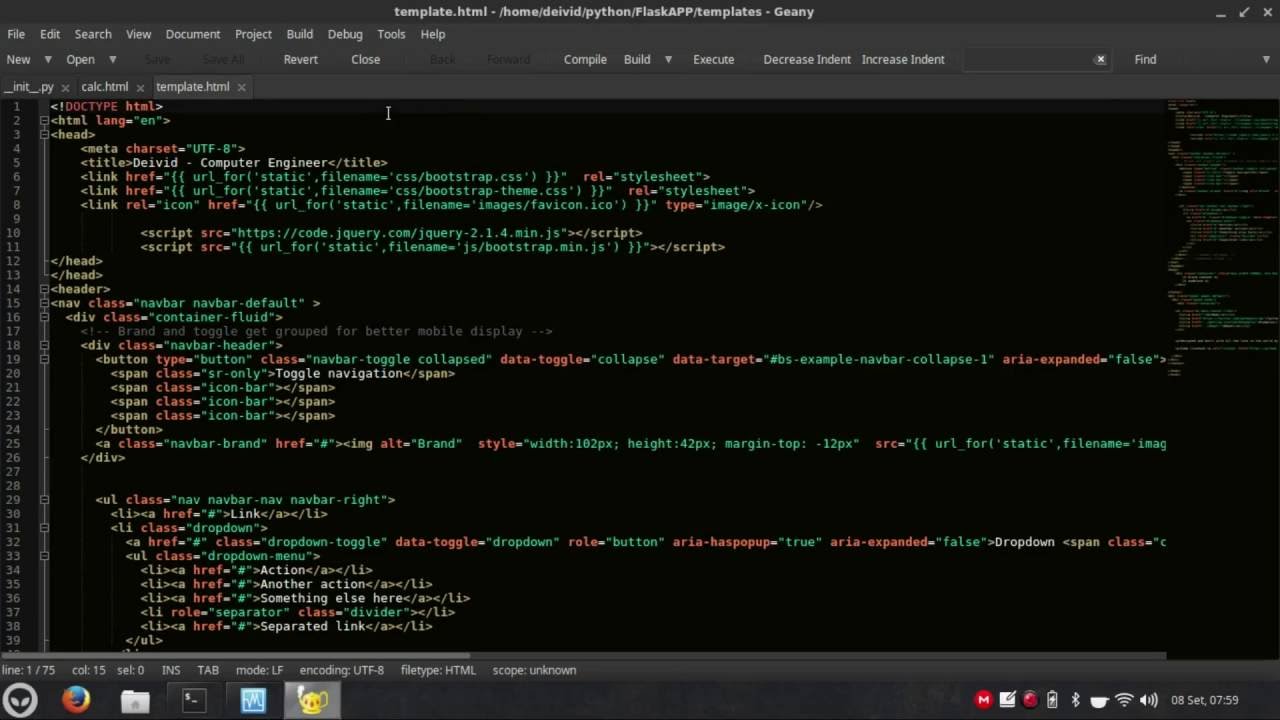This screenshot has height=720, width=1280.
Task: Open the terminal from the taskbar
Action: [194, 701]
